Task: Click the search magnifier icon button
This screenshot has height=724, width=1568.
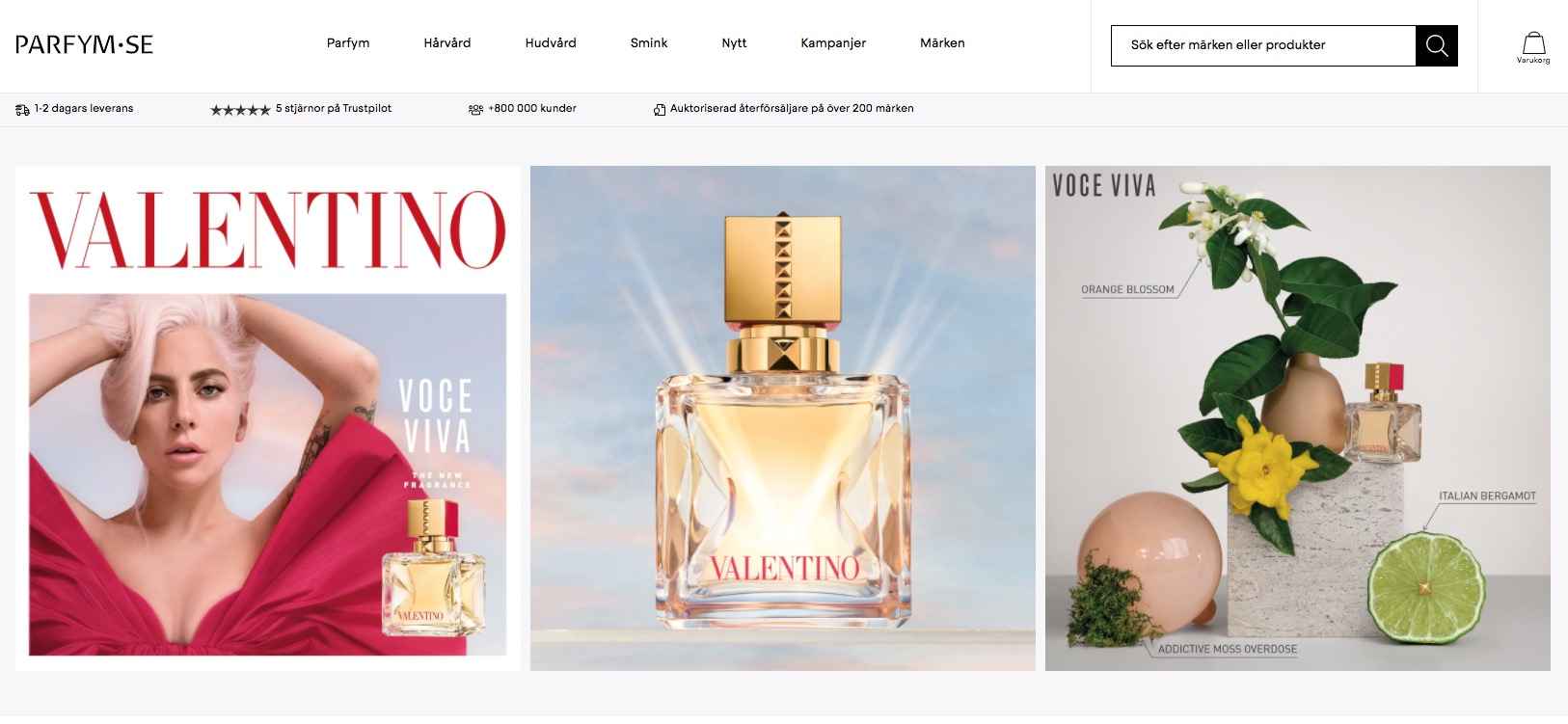Action: [x=1436, y=45]
